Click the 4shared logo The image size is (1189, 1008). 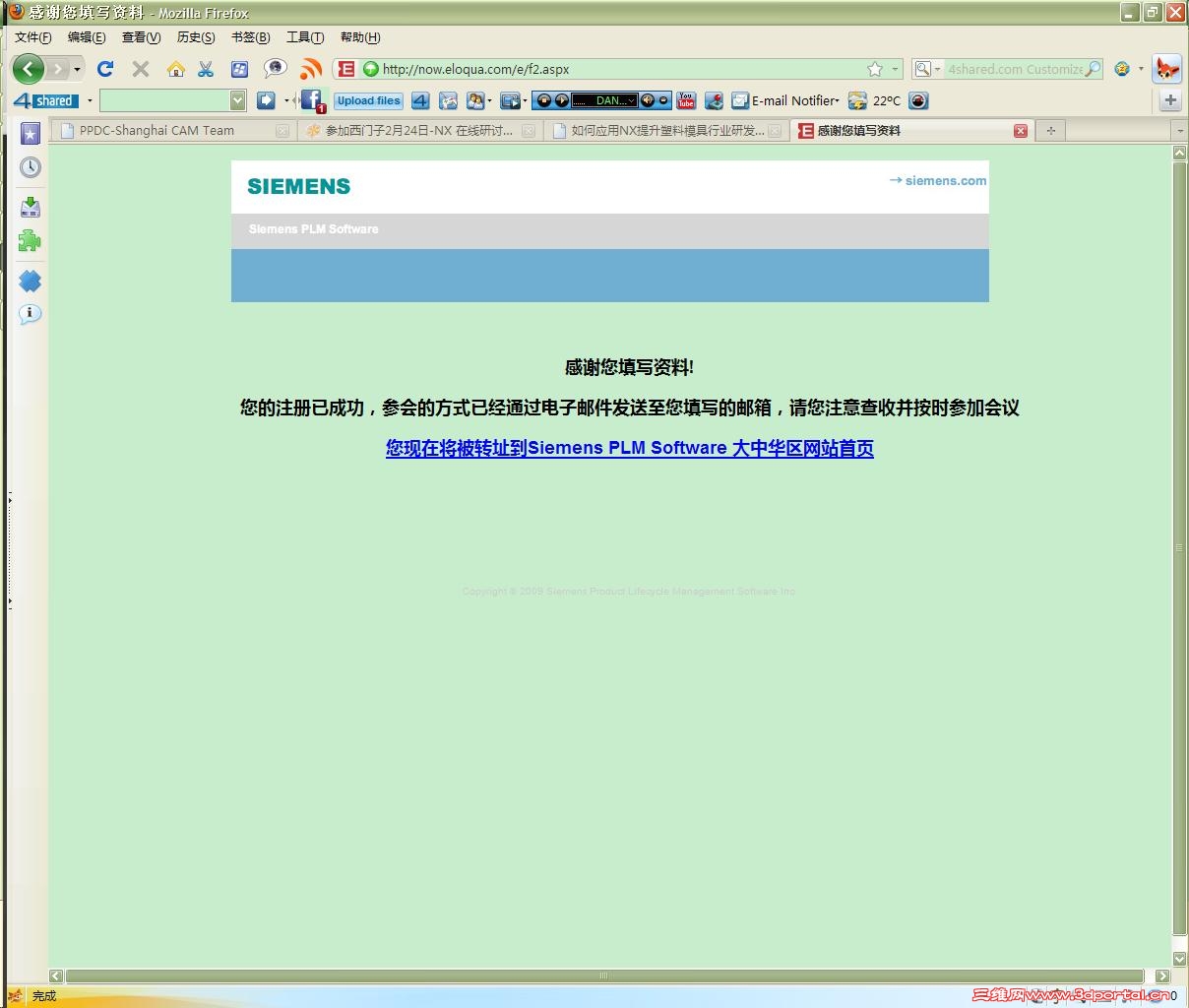click(46, 100)
